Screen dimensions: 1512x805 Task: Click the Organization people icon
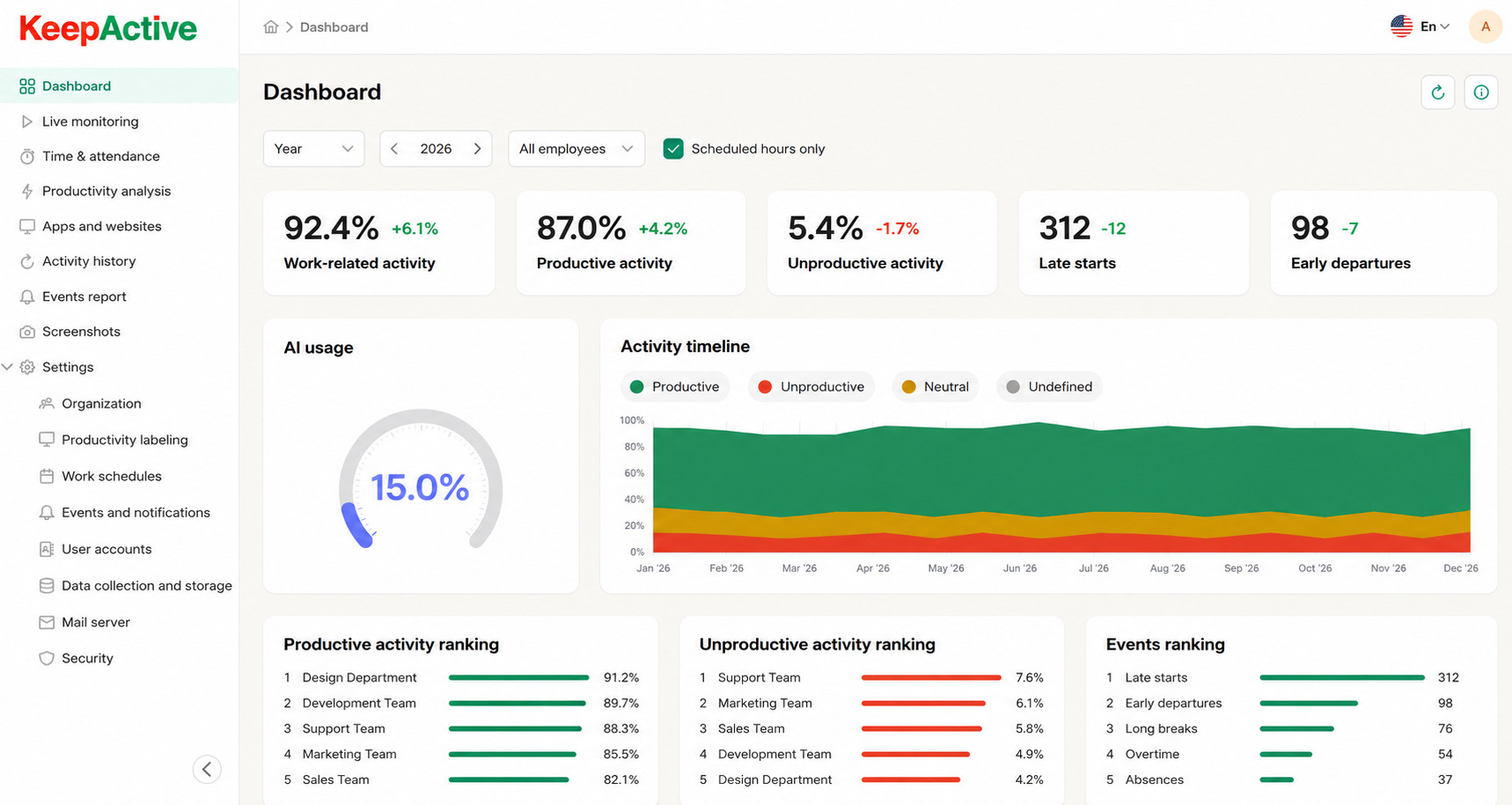(x=47, y=404)
